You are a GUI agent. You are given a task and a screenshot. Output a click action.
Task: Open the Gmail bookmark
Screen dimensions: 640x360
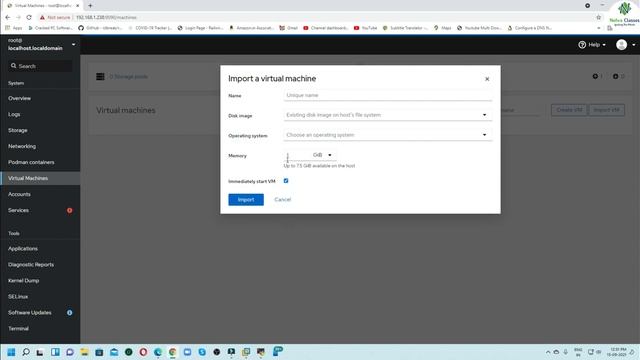point(288,28)
